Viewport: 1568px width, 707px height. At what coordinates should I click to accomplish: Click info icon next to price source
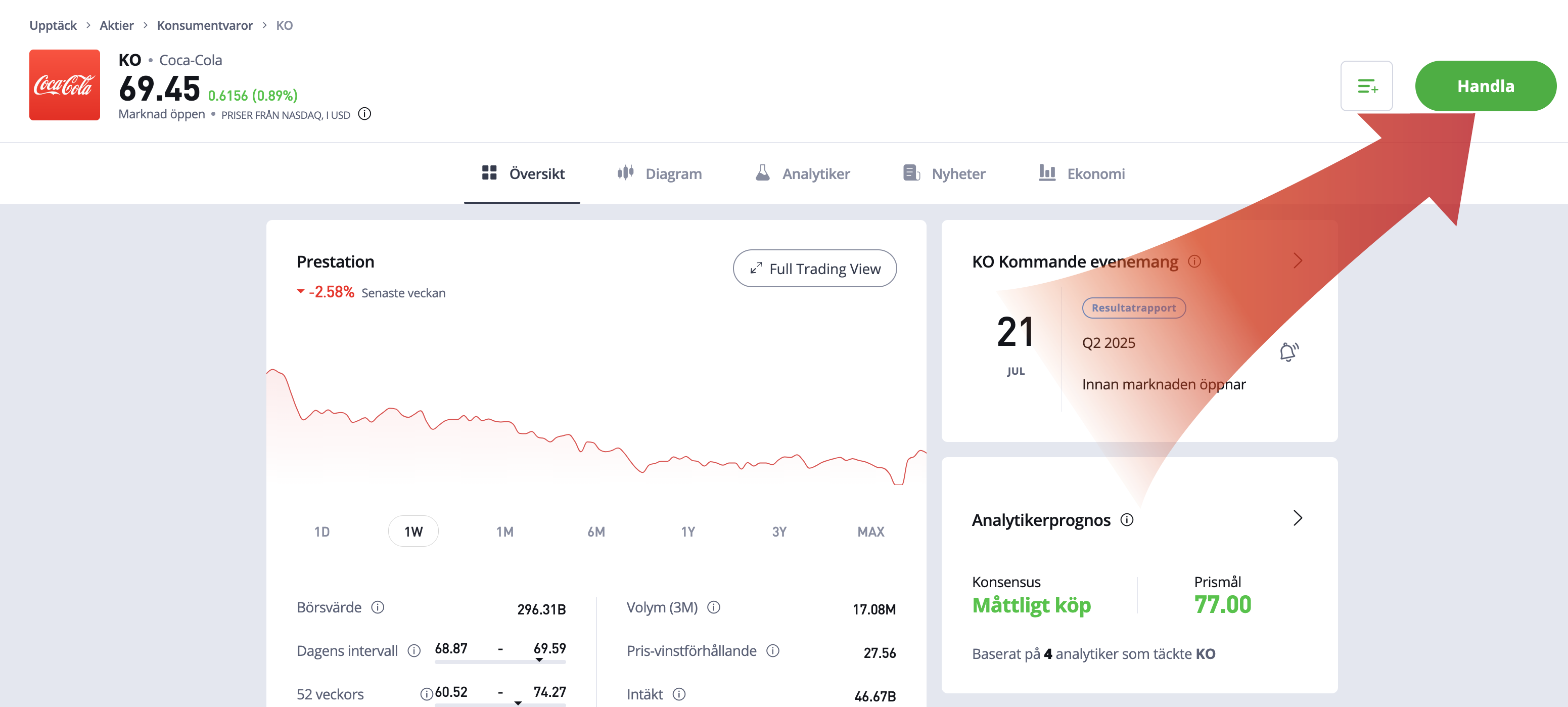point(364,114)
